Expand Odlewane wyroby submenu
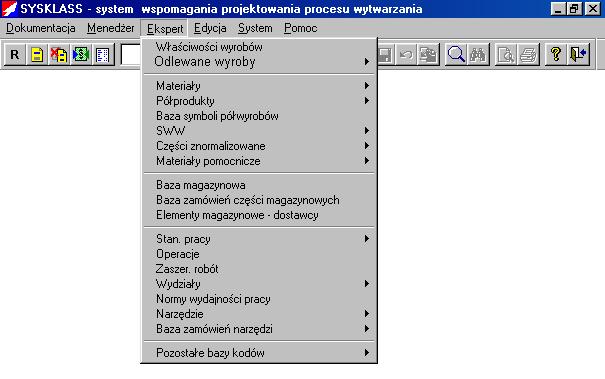This screenshot has width=605, height=379. click(259, 62)
